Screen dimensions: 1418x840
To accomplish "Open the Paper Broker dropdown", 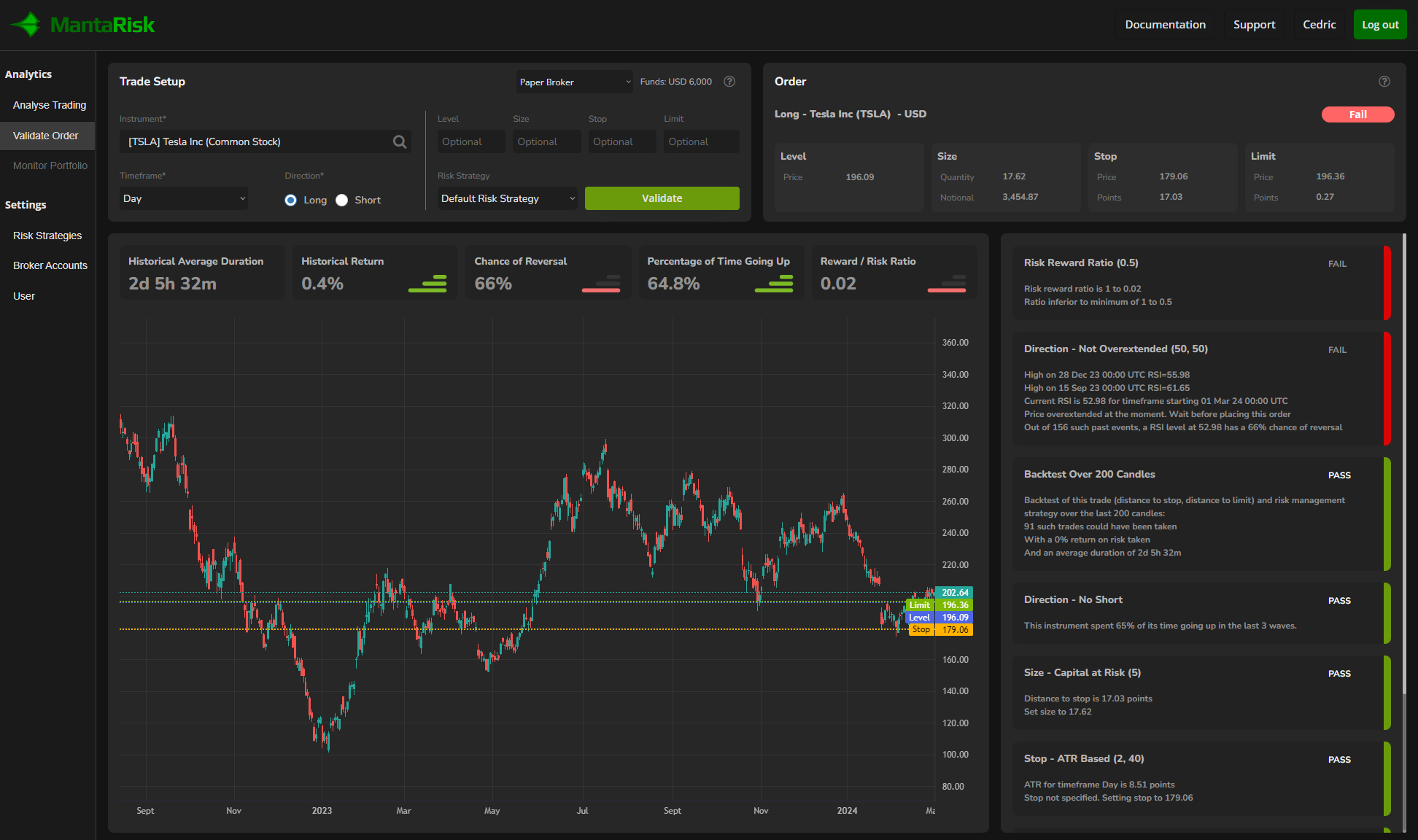I will click(x=575, y=82).
